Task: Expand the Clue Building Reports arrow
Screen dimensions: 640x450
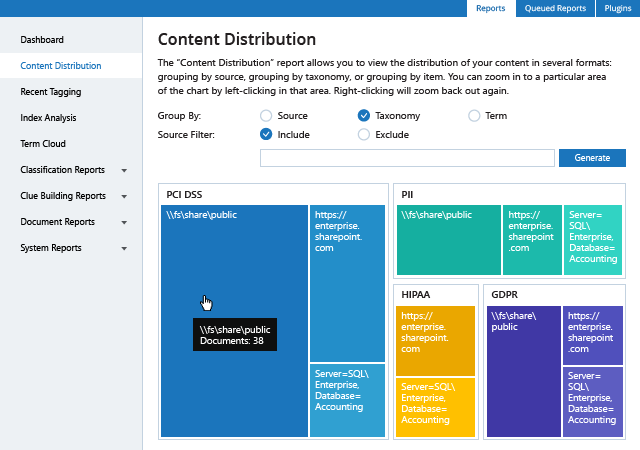Action: (124, 197)
